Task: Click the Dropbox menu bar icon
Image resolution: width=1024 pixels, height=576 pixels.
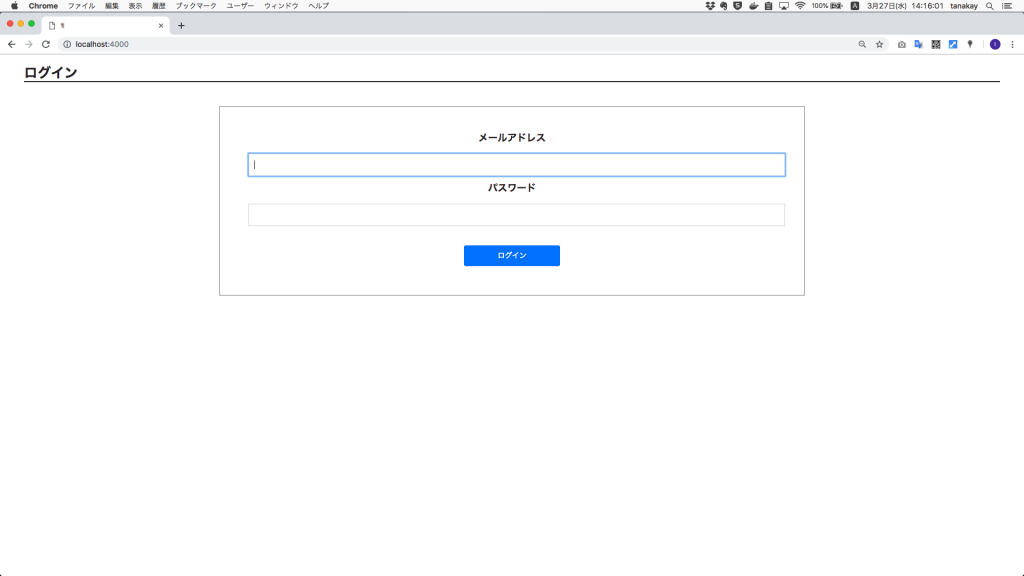Action: click(x=708, y=6)
